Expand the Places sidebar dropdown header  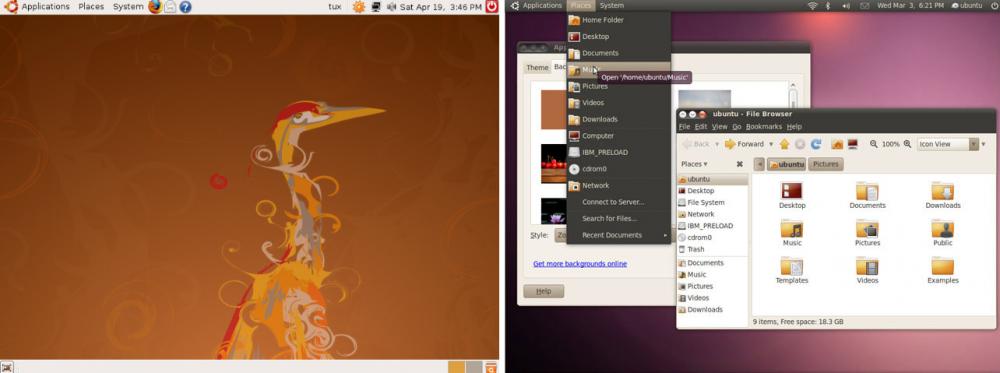(x=694, y=164)
